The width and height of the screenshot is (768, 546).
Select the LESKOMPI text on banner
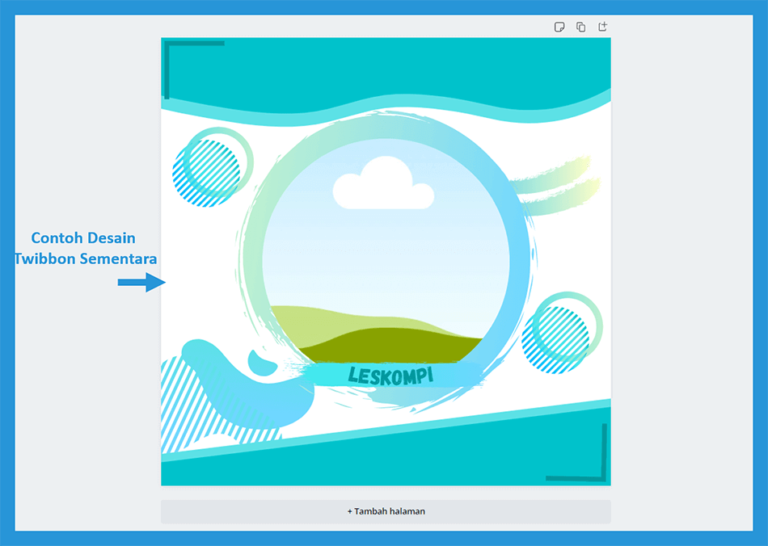pos(390,376)
